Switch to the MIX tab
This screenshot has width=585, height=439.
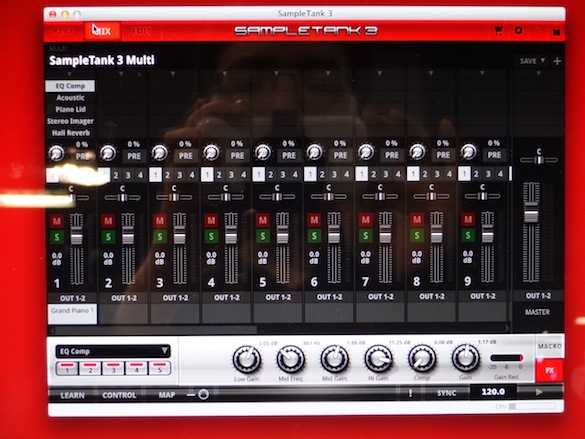(102, 31)
